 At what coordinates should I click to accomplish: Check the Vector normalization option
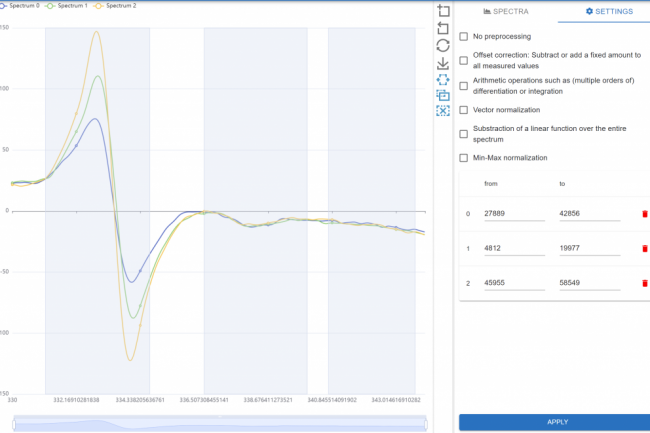(x=463, y=110)
